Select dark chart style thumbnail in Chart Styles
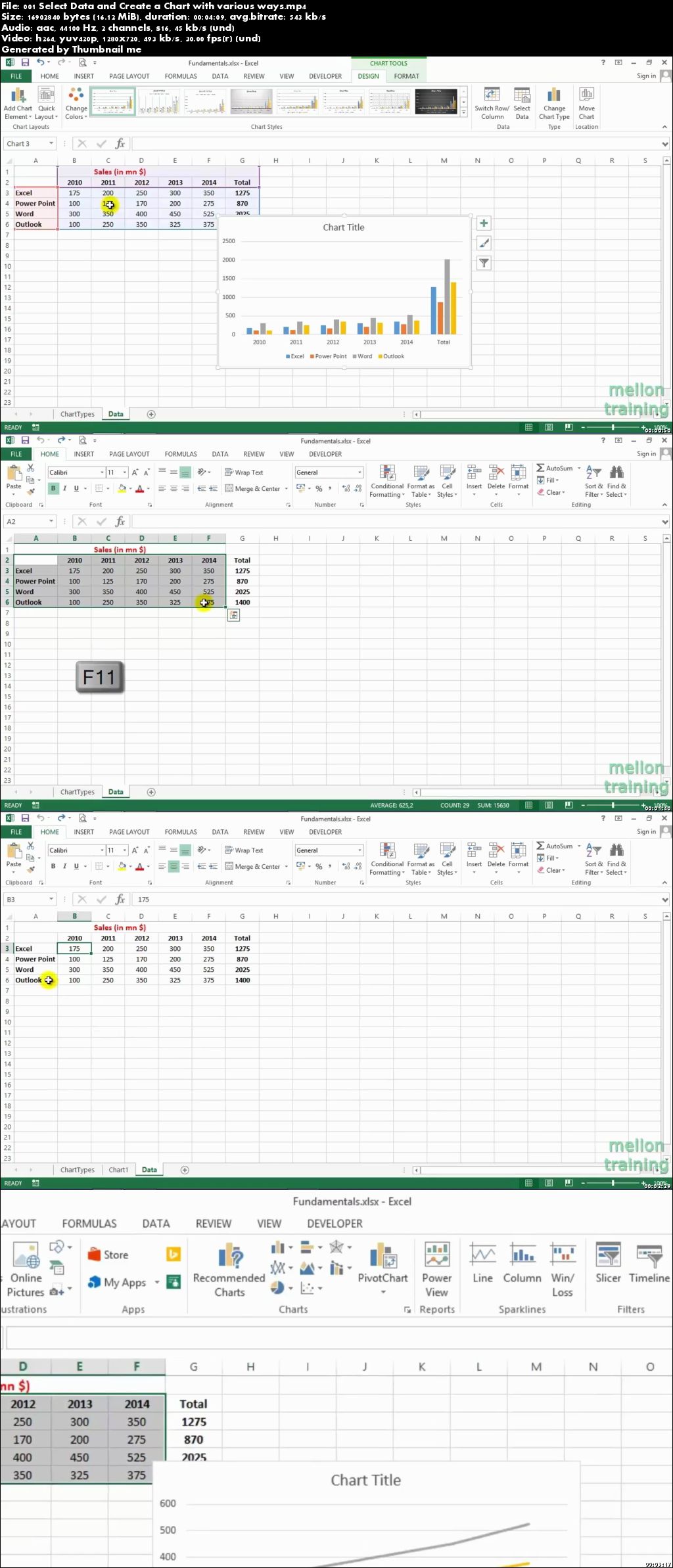 point(436,101)
